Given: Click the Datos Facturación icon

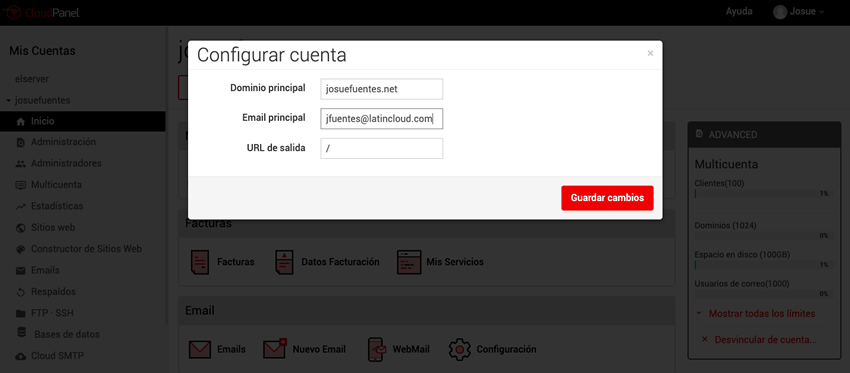Looking at the screenshot, I should tap(284, 262).
